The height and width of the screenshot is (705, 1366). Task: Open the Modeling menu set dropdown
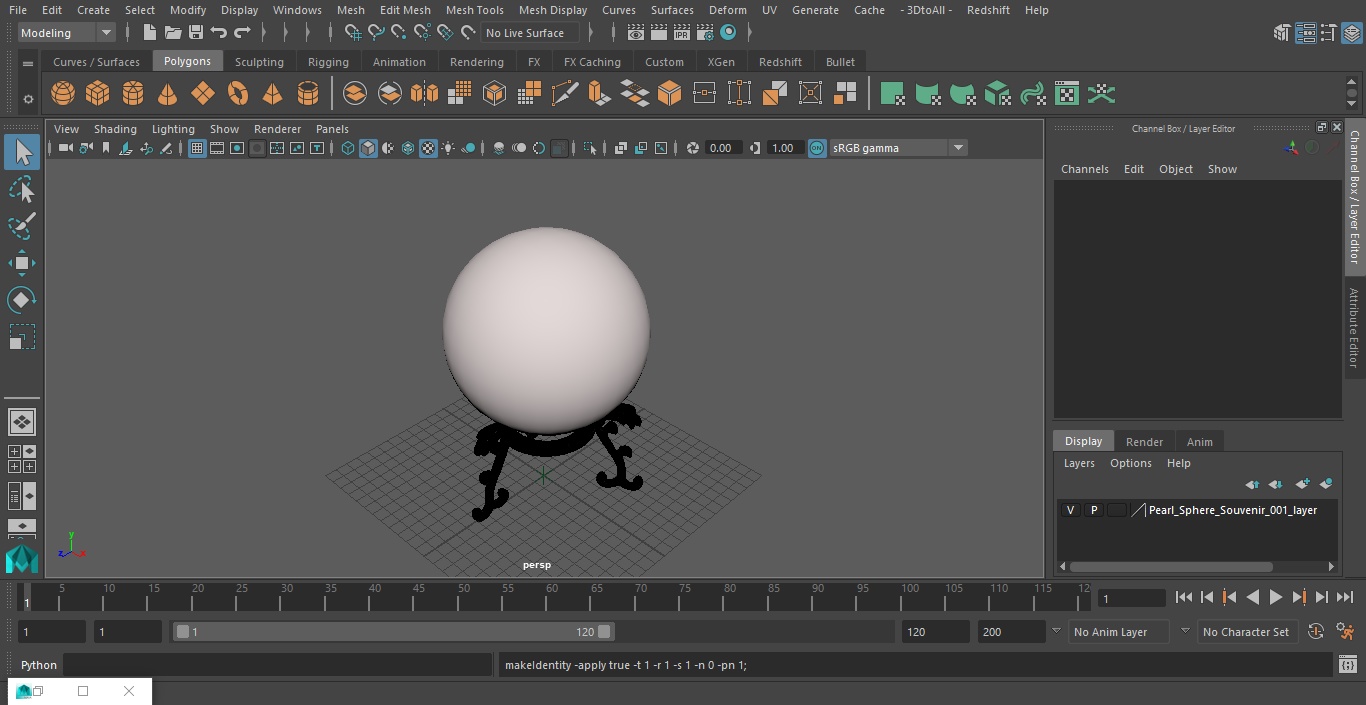[67, 33]
